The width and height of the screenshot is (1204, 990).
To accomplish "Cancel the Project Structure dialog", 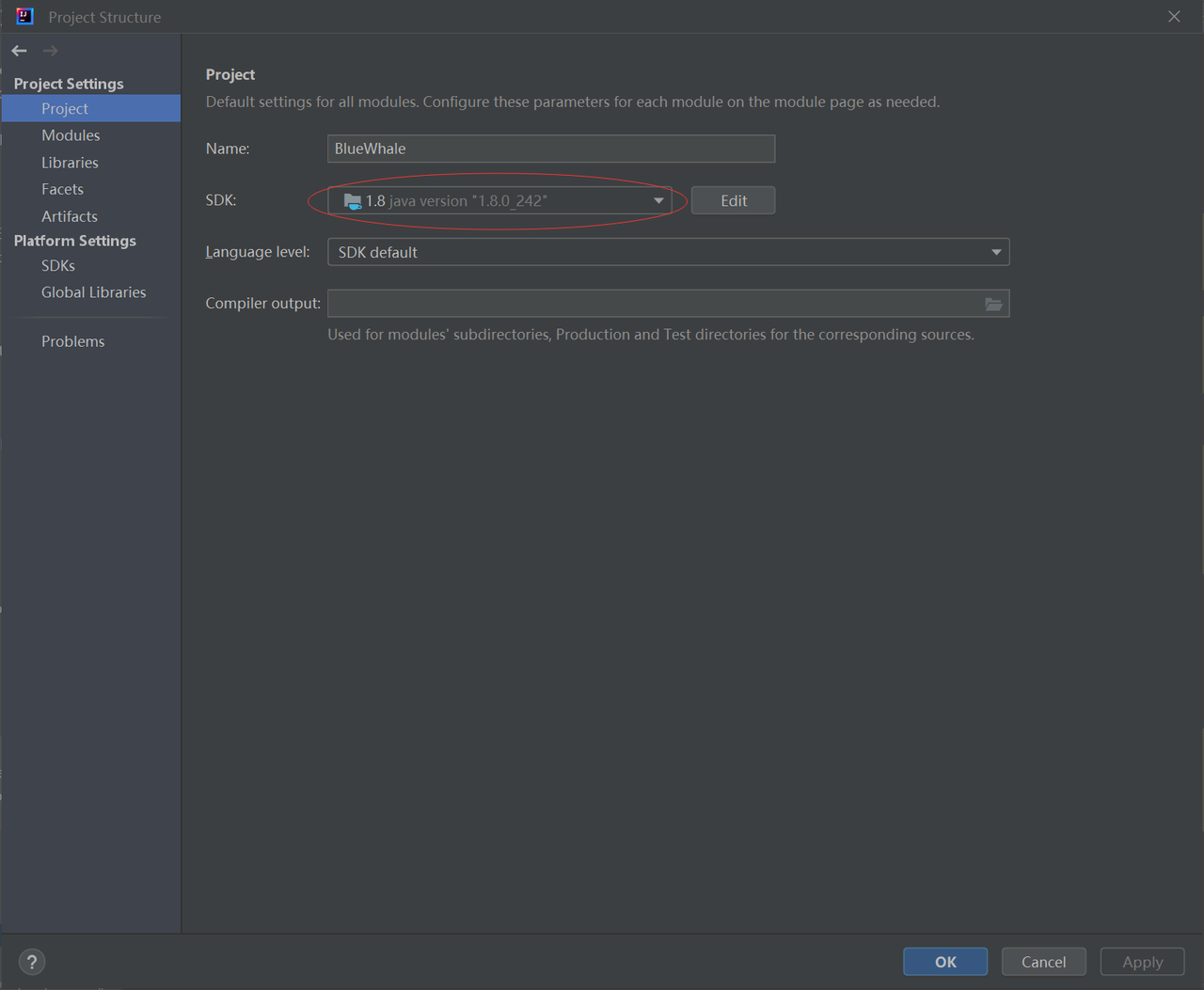I will [1043, 961].
